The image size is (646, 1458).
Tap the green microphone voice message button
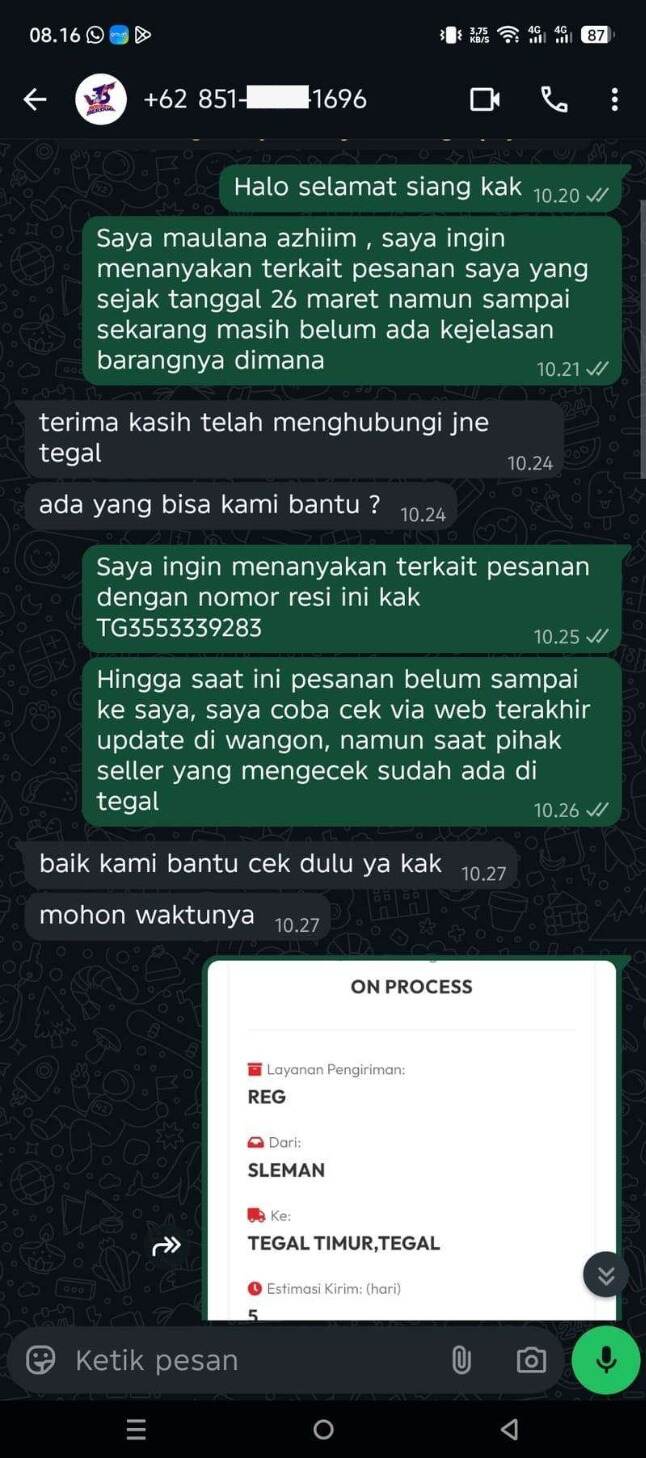(x=605, y=1360)
